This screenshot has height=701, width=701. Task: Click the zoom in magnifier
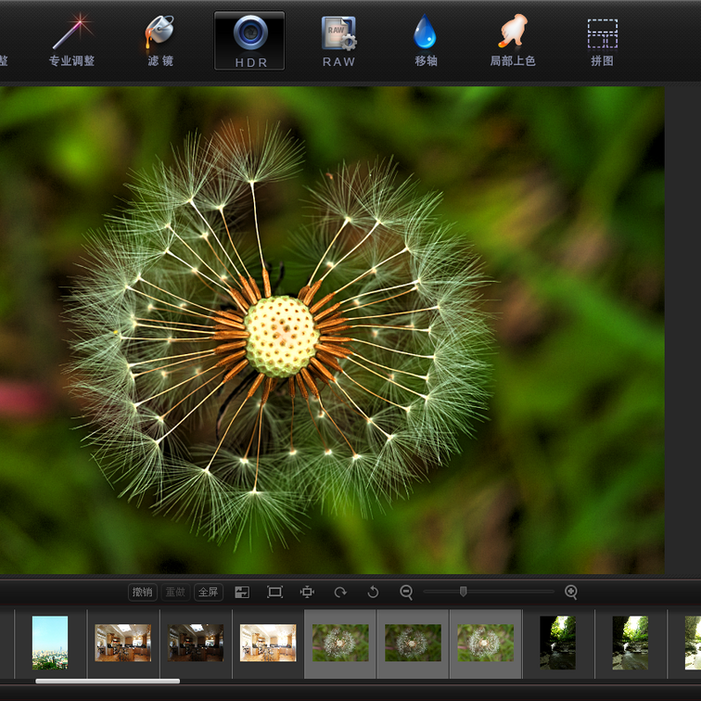571,592
